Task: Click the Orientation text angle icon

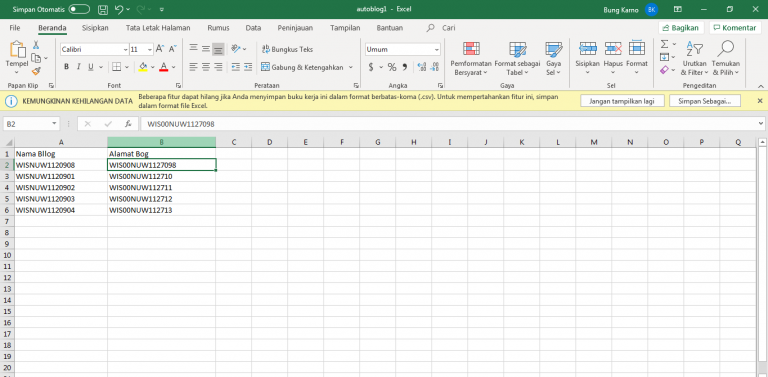Action: pos(236,49)
